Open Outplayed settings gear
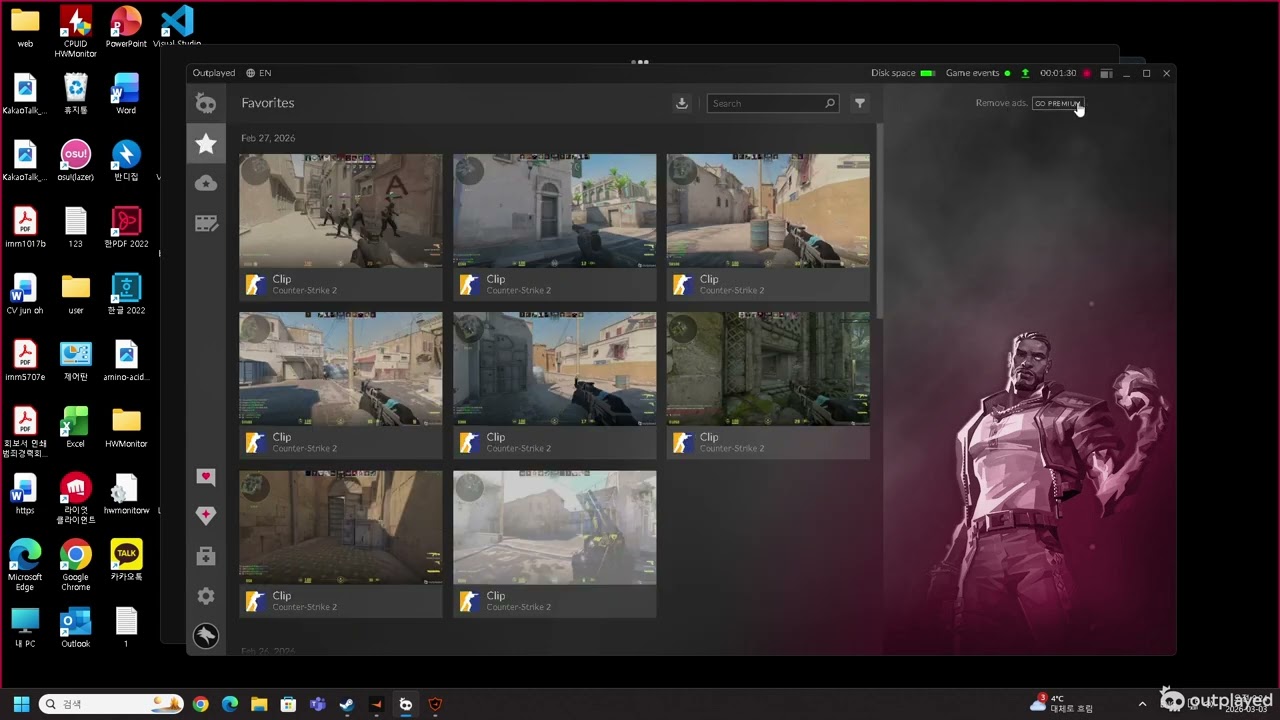Viewport: 1280px width, 720px height. click(206, 596)
